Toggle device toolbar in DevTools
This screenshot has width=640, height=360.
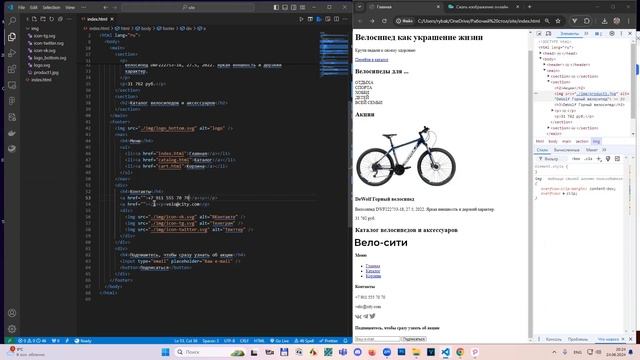548,33
